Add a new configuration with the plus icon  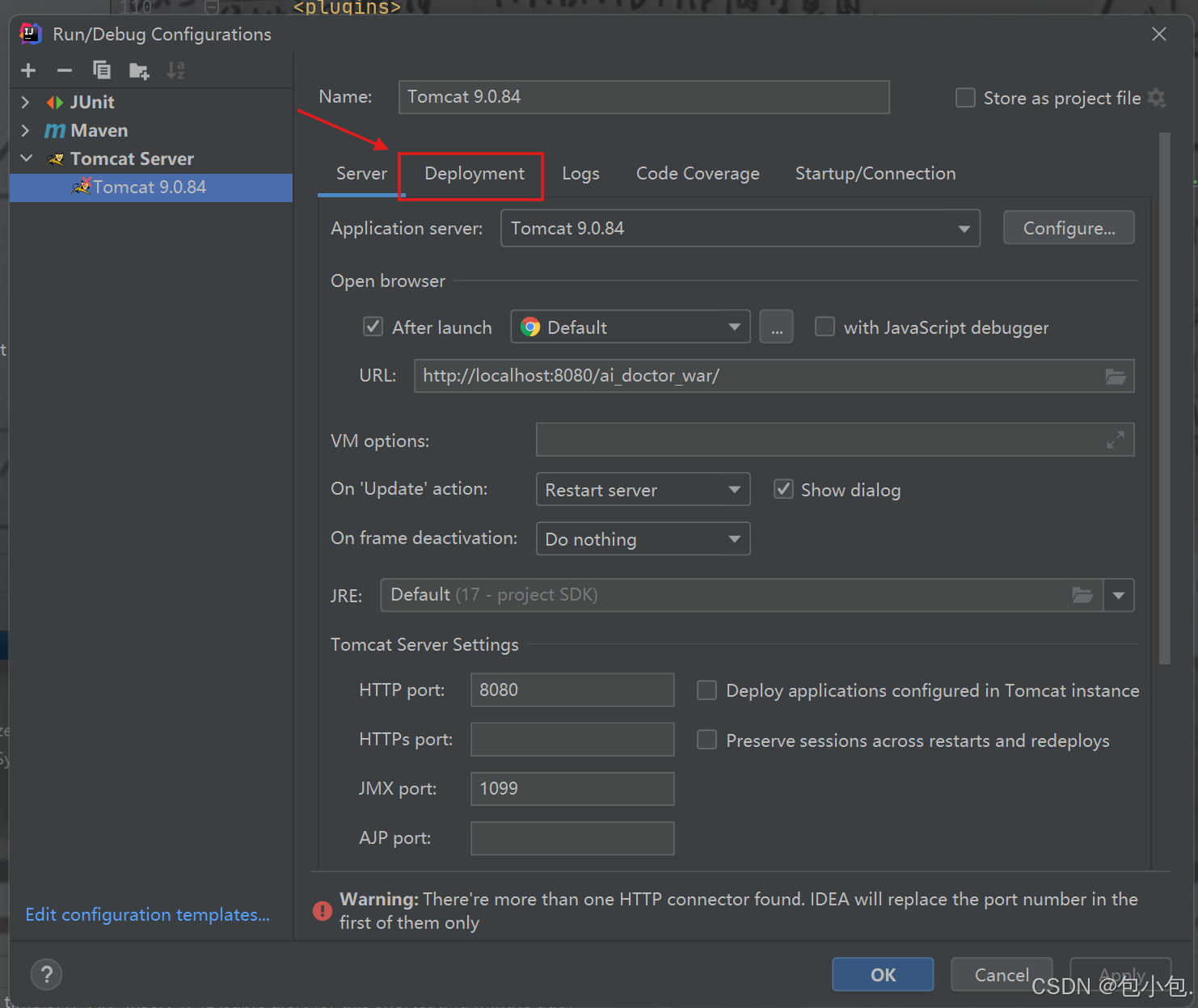click(28, 70)
